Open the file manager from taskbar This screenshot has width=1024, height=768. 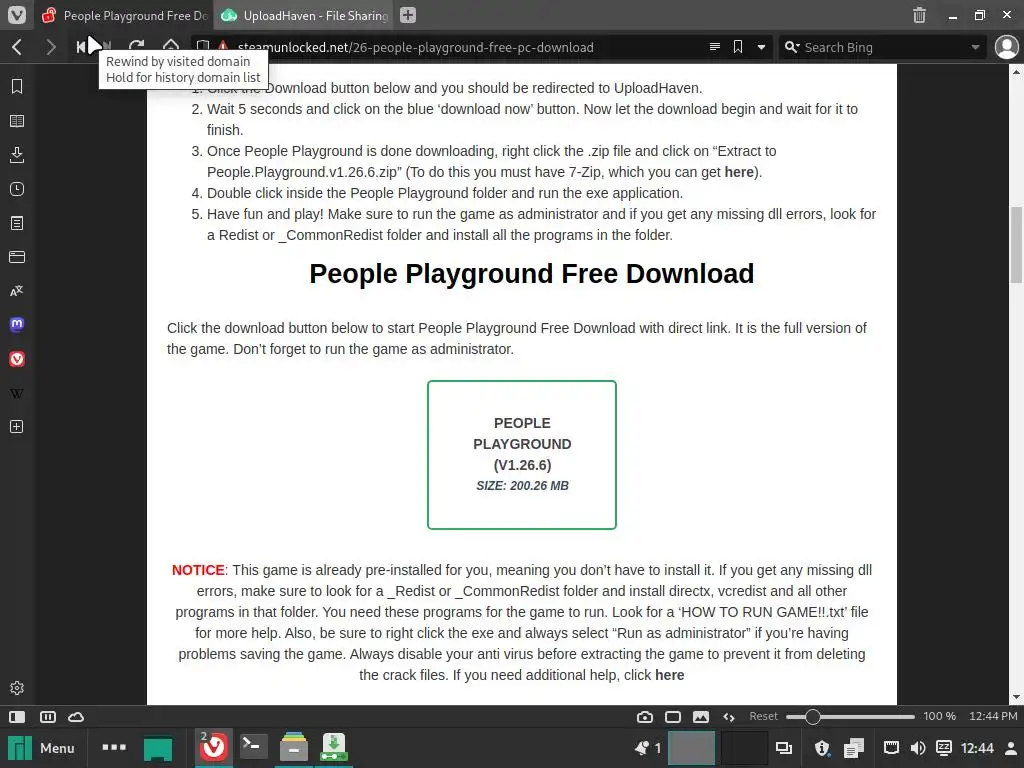293,747
